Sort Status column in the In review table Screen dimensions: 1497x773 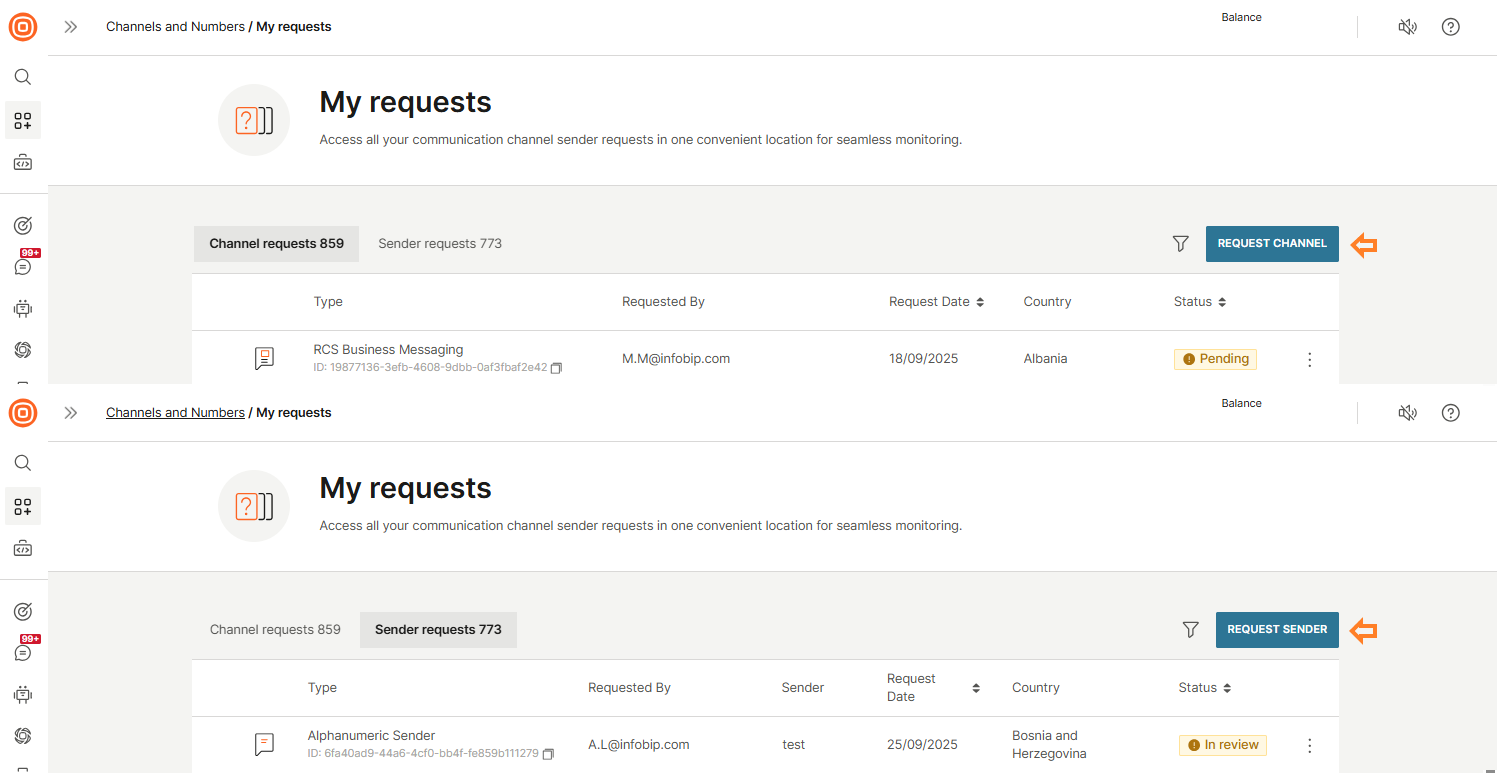tap(1227, 688)
